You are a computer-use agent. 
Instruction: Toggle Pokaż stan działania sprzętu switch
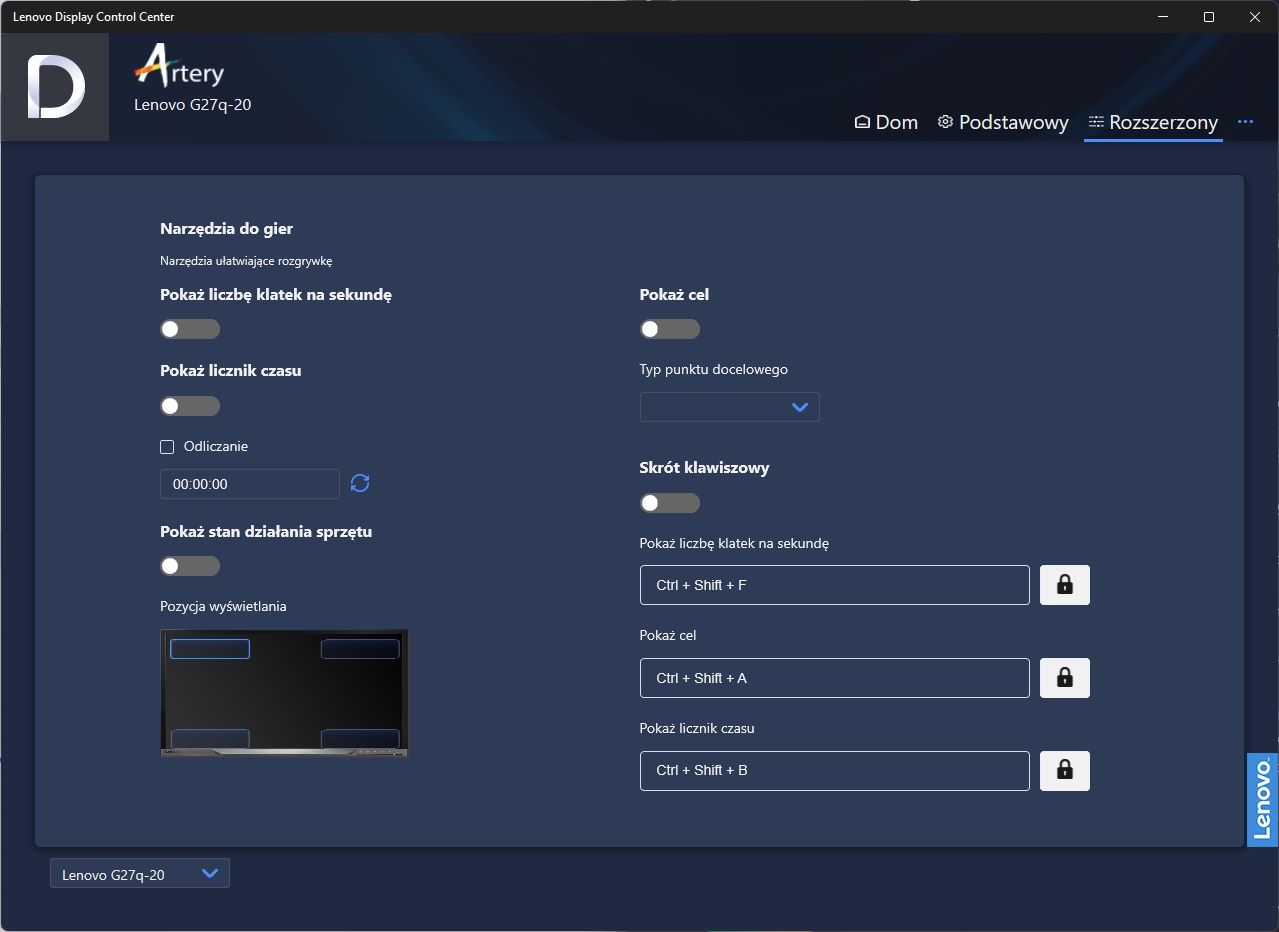(190, 566)
